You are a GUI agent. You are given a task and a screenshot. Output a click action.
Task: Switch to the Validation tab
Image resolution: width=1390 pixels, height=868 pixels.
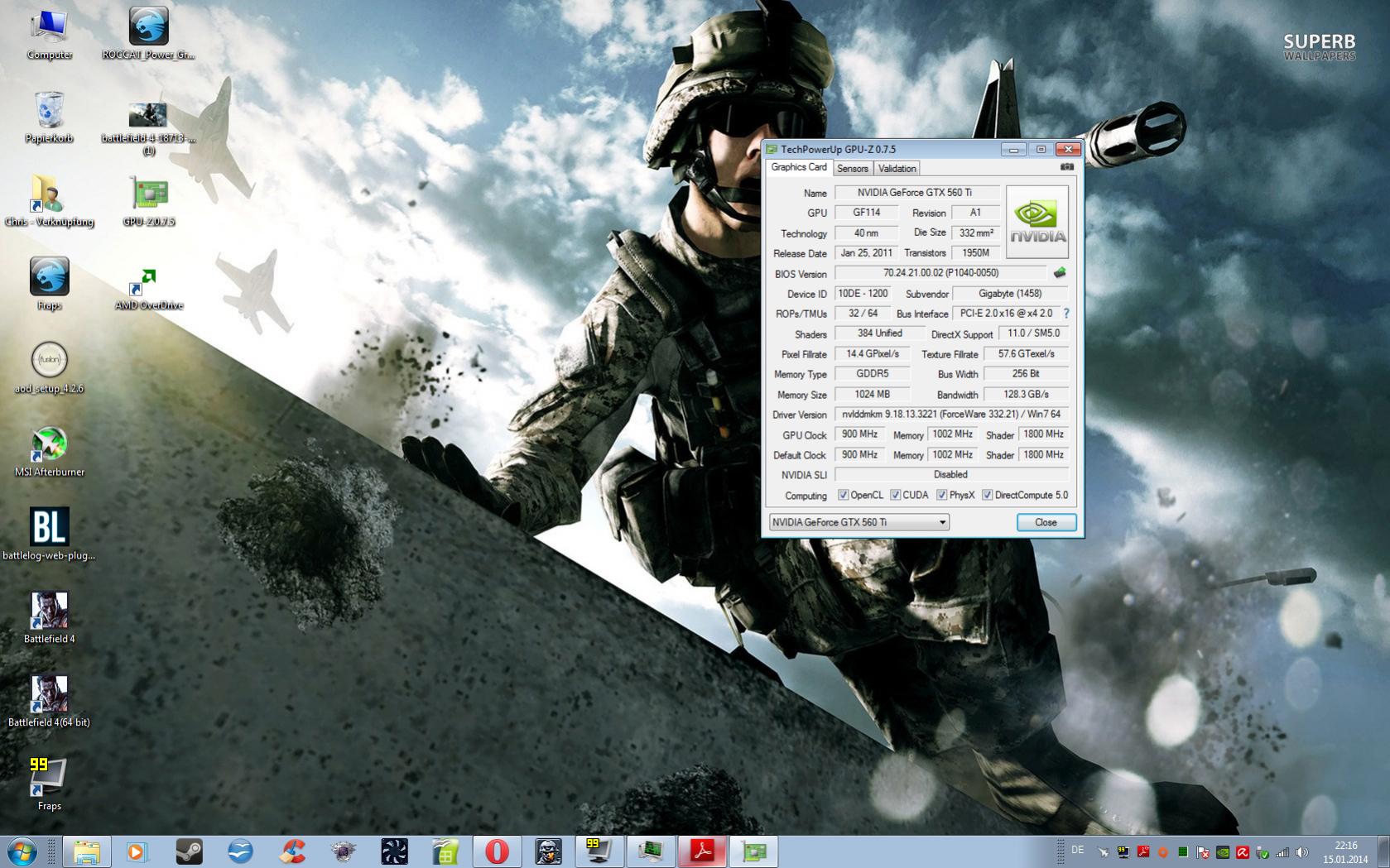(897, 168)
